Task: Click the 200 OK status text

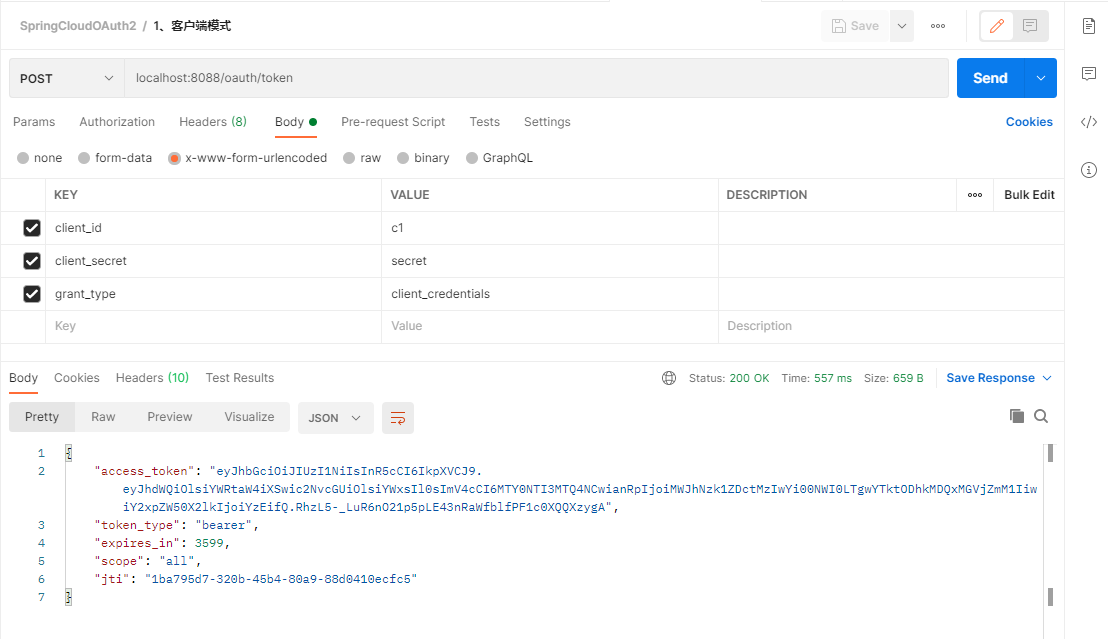Action: pyautogui.click(x=749, y=378)
